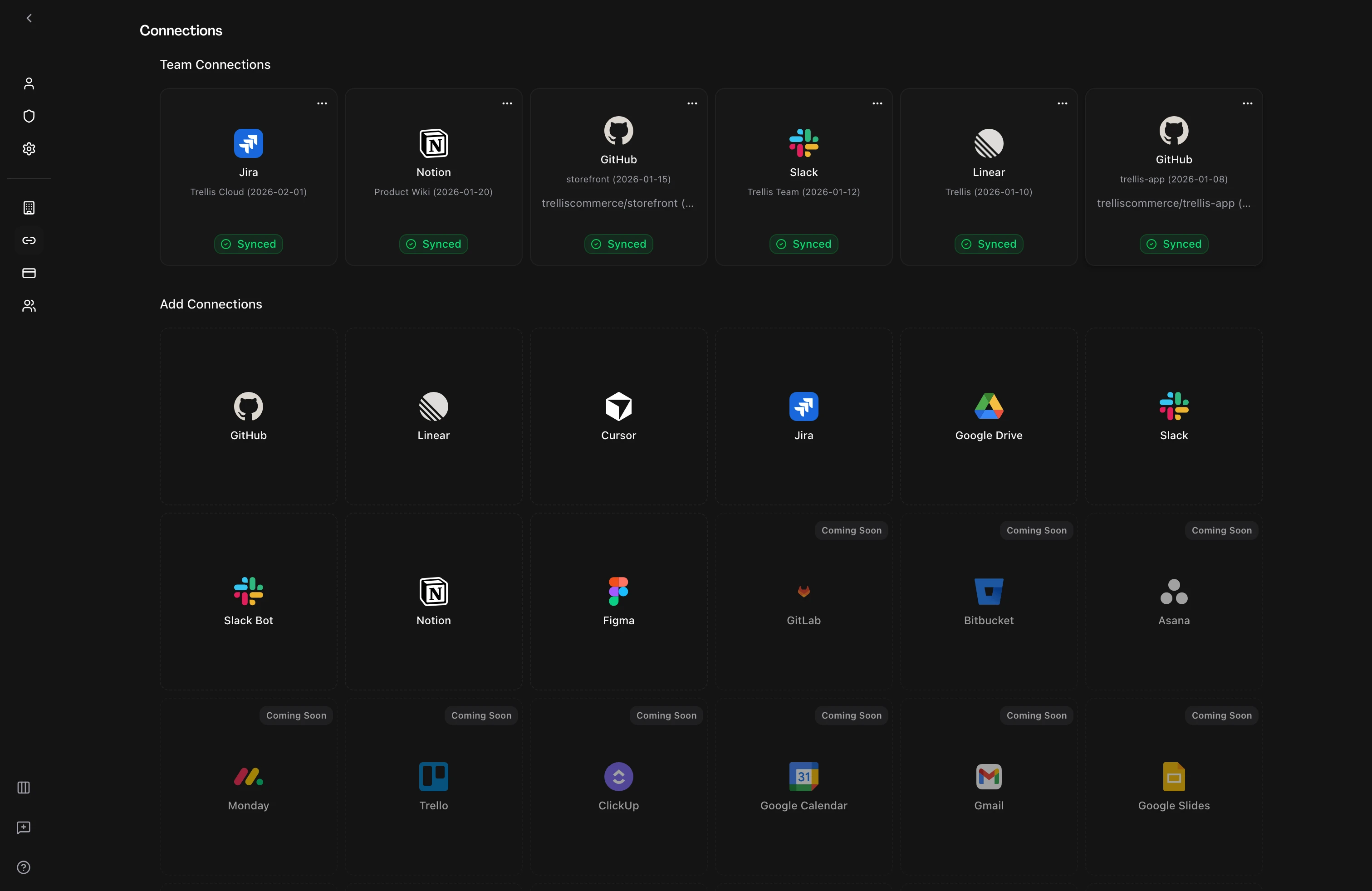This screenshot has width=1372, height=891.
Task: Navigate back using the arrow at top left
Action: 28,18
